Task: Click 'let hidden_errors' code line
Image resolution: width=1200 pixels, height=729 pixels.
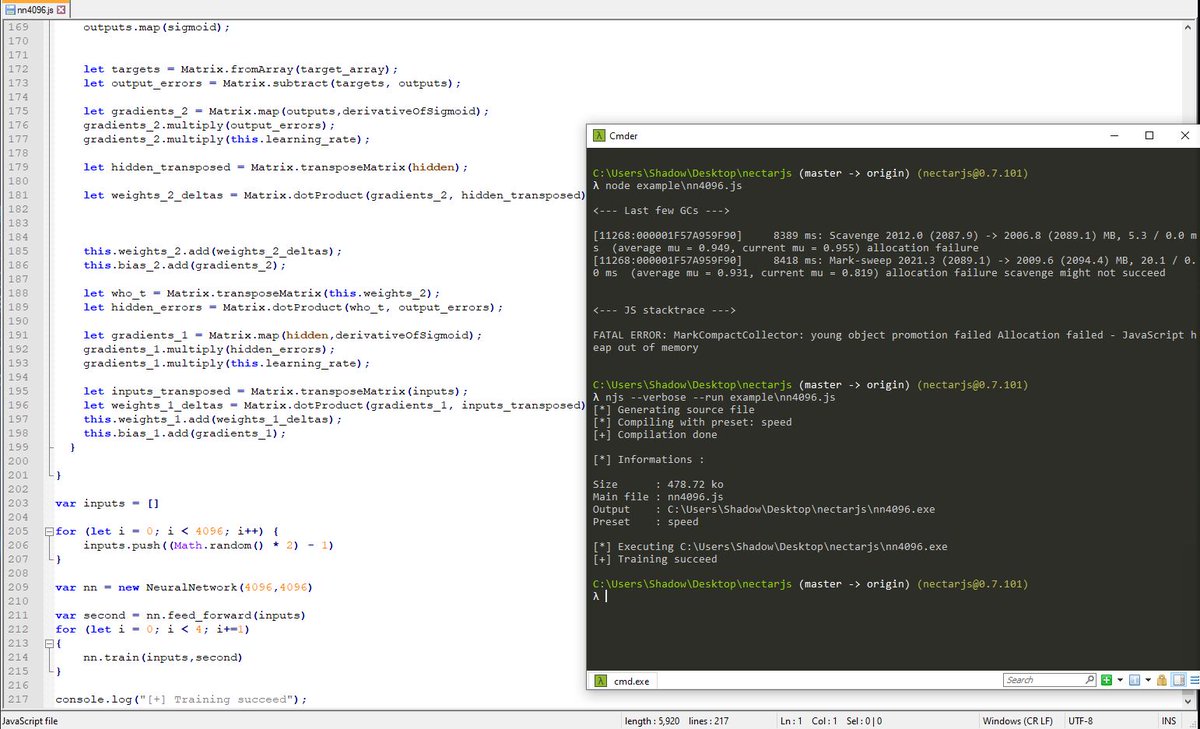Action: click(x=293, y=307)
